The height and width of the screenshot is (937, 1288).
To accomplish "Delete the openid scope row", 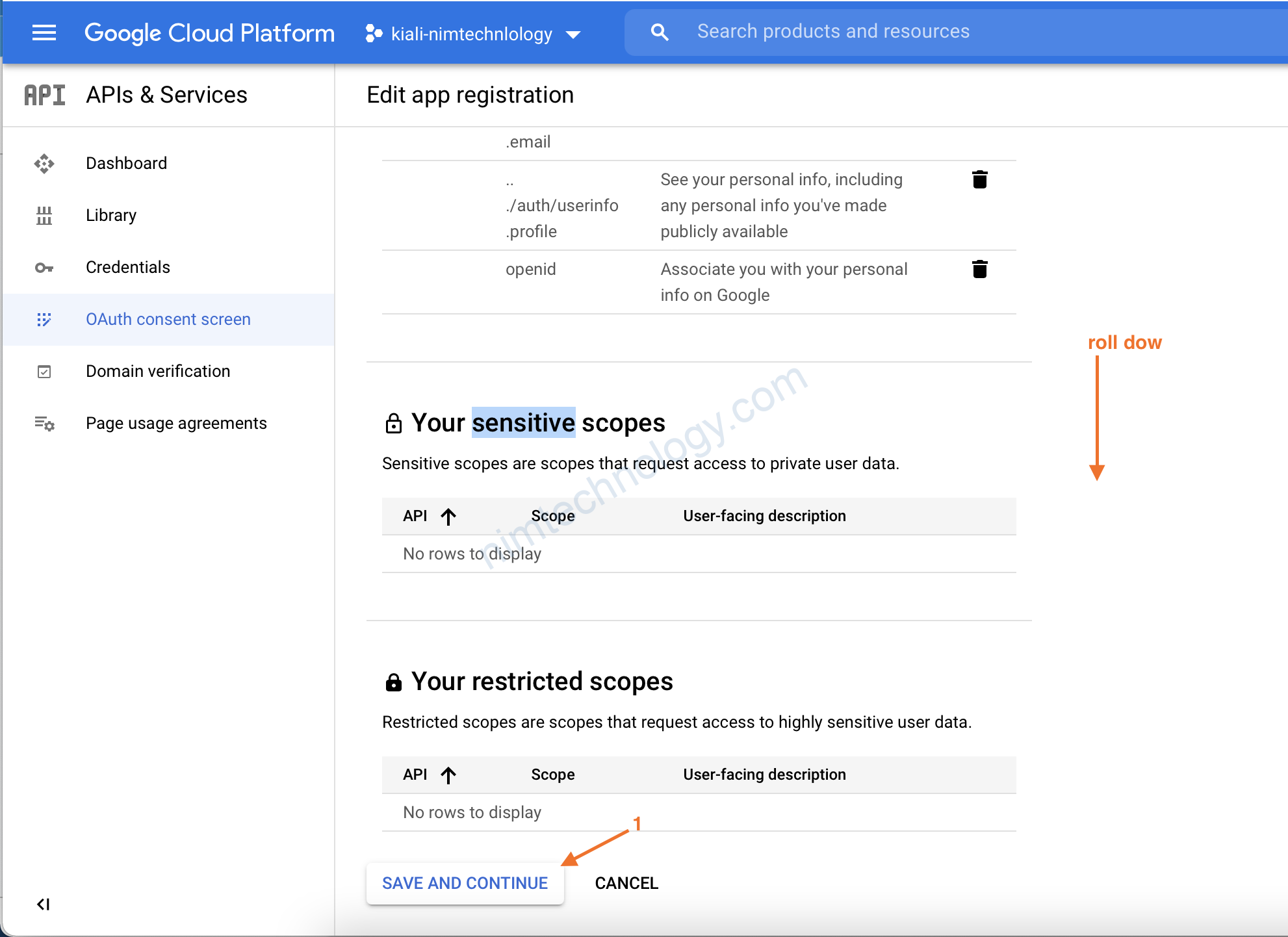I will (979, 269).
